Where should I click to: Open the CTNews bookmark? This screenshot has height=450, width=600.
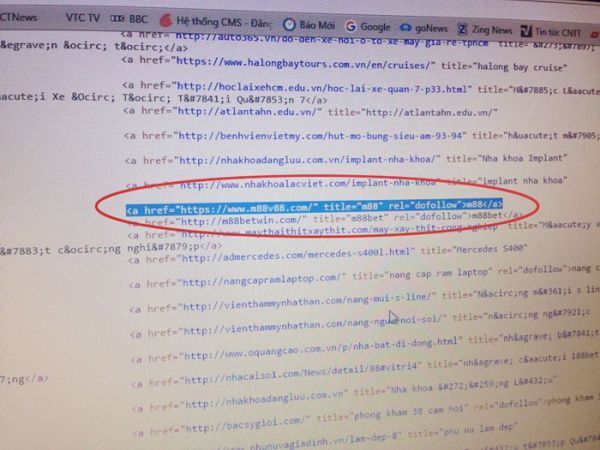[x=18, y=17]
